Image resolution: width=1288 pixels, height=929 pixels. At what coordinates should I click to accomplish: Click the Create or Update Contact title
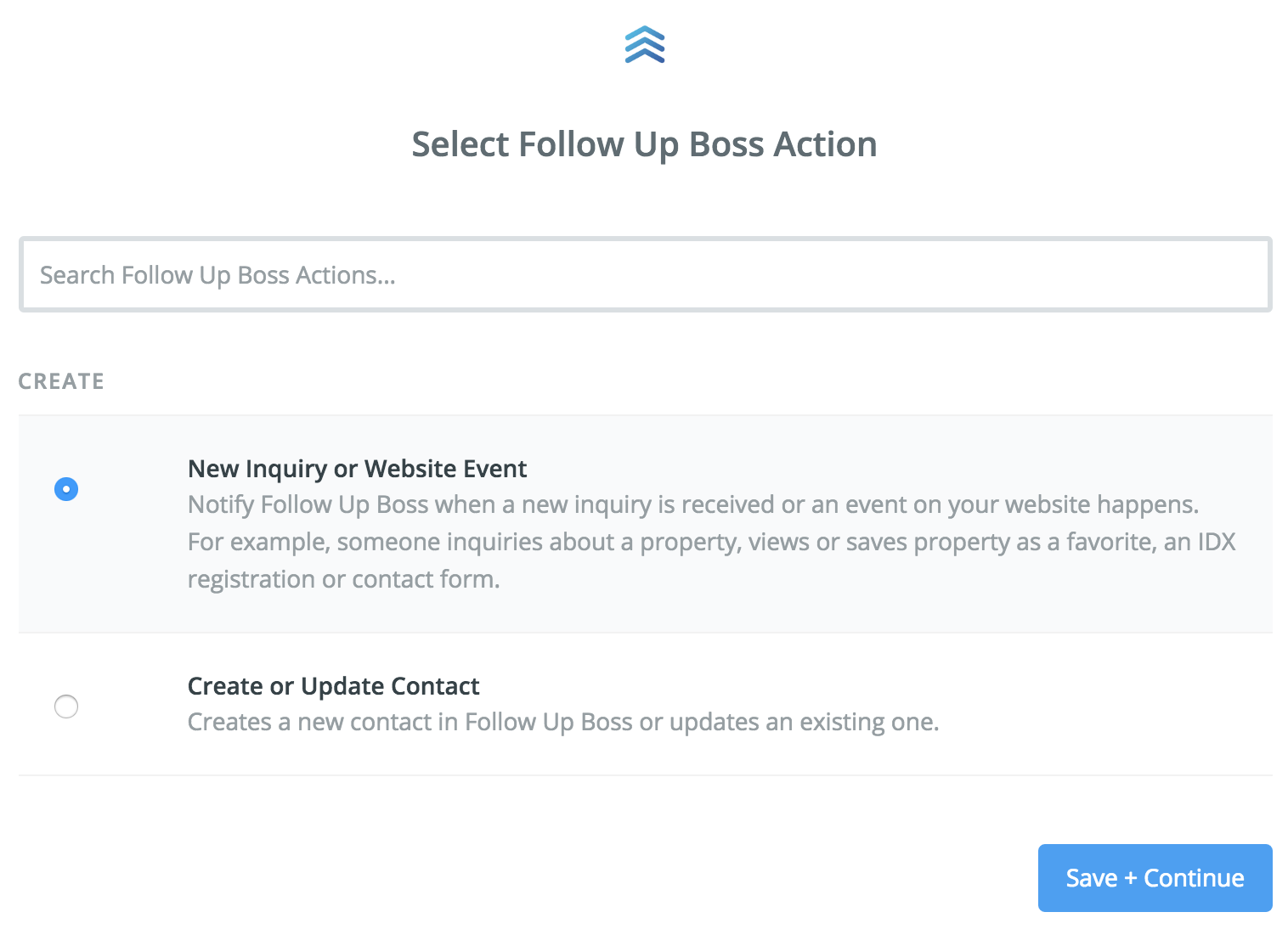(333, 686)
